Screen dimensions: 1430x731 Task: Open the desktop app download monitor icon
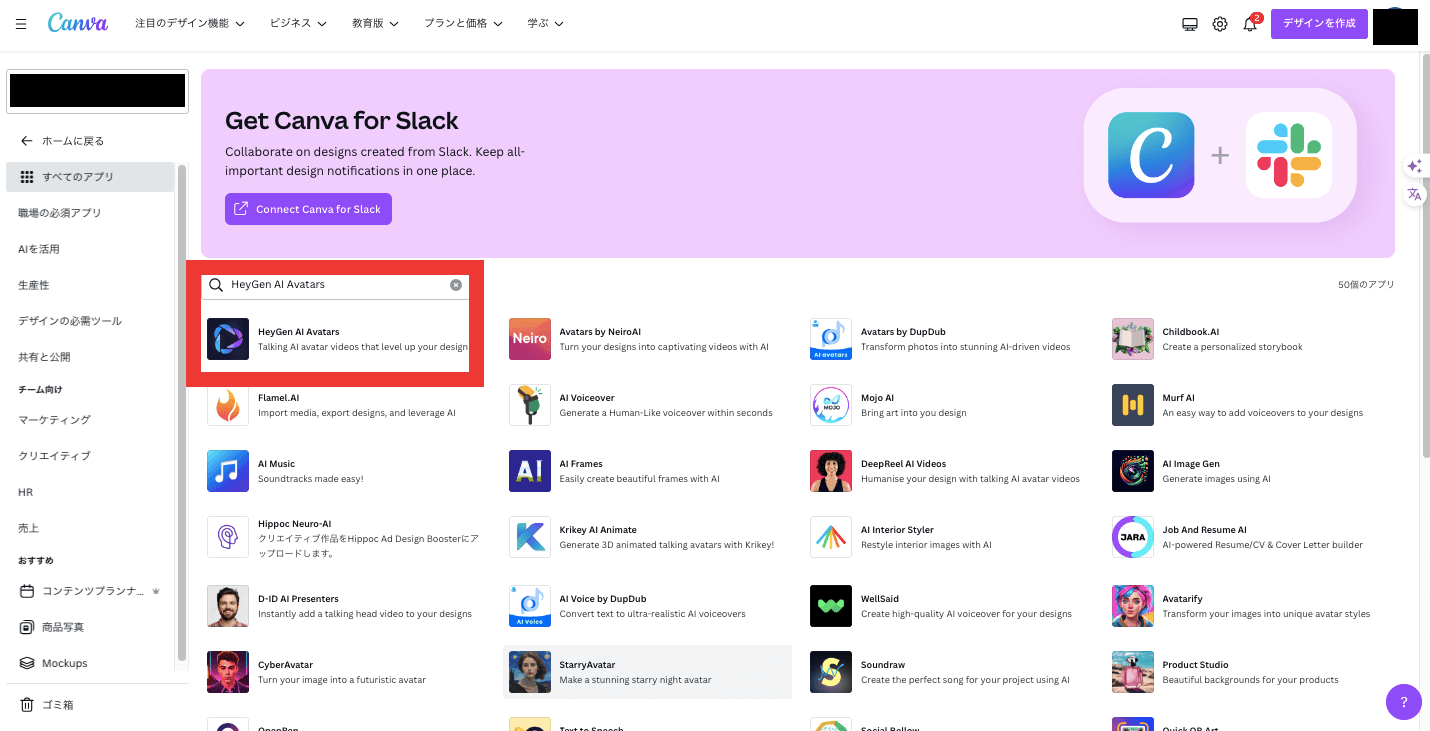[1190, 24]
